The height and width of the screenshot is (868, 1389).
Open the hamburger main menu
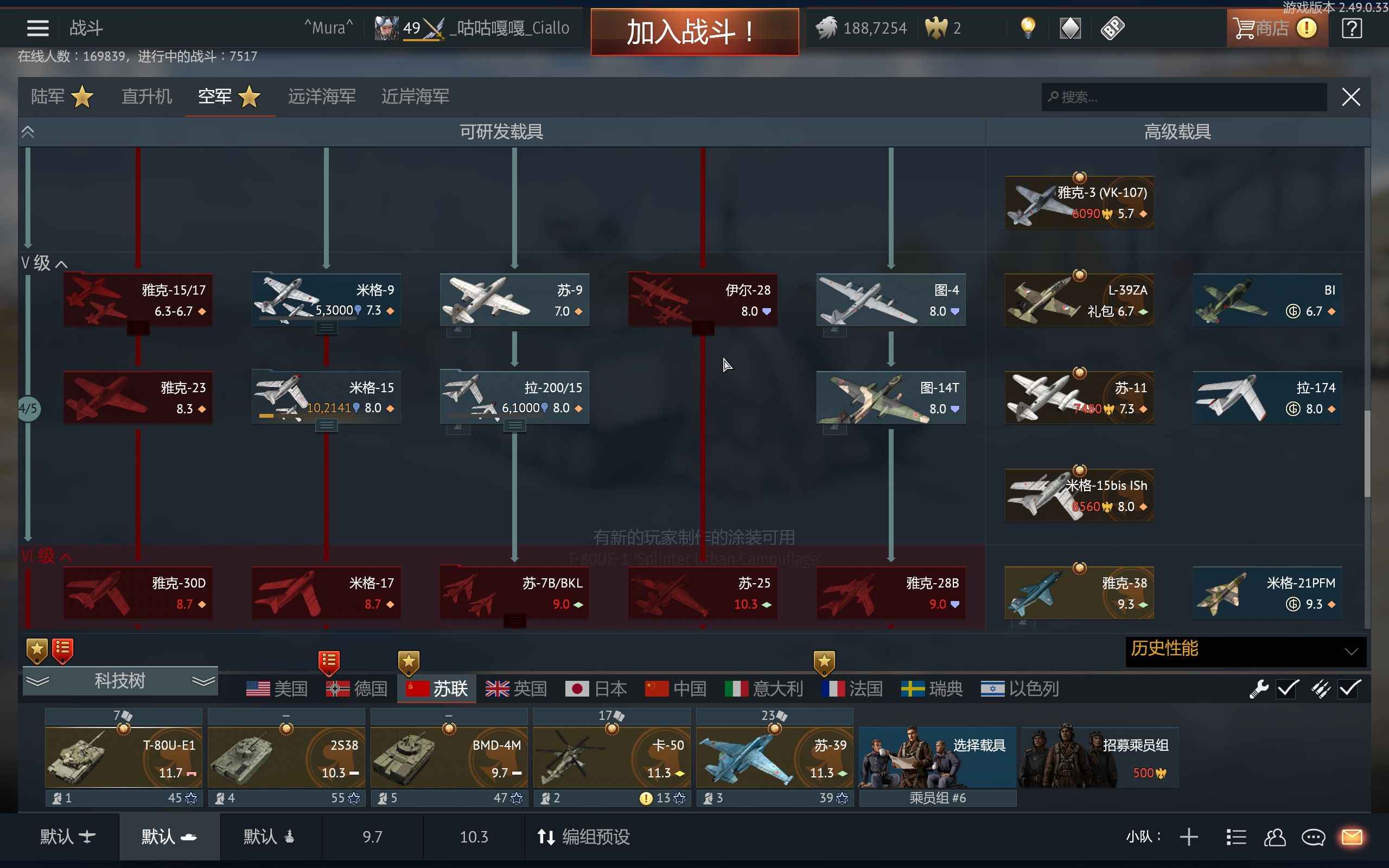pyautogui.click(x=37, y=28)
